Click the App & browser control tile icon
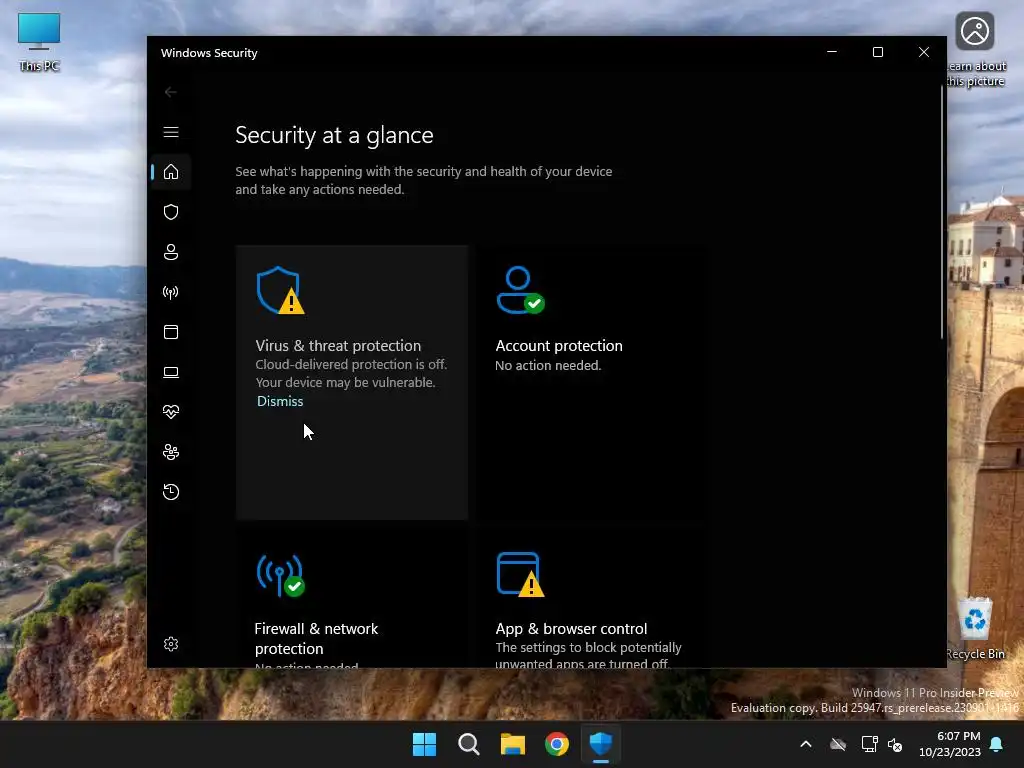 [x=520, y=575]
